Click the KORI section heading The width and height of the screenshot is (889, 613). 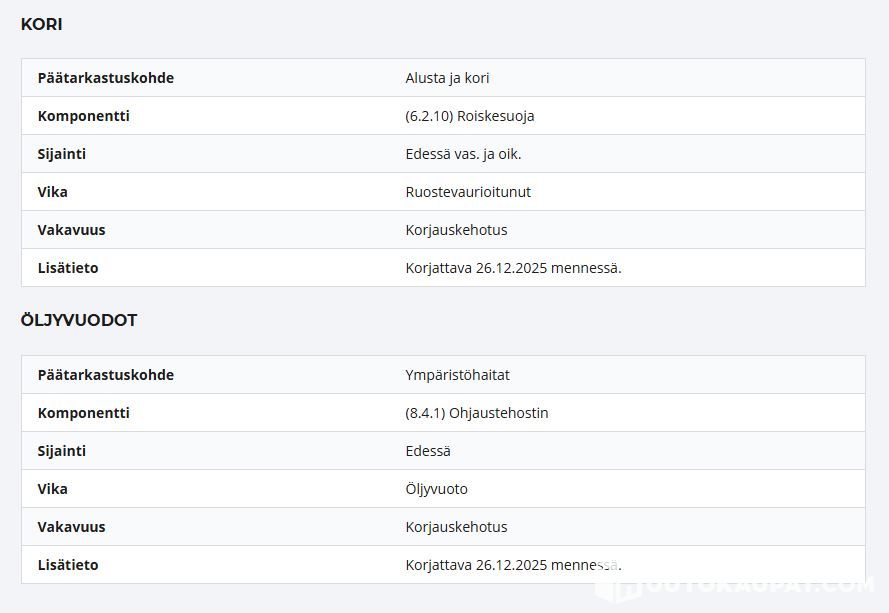point(42,24)
